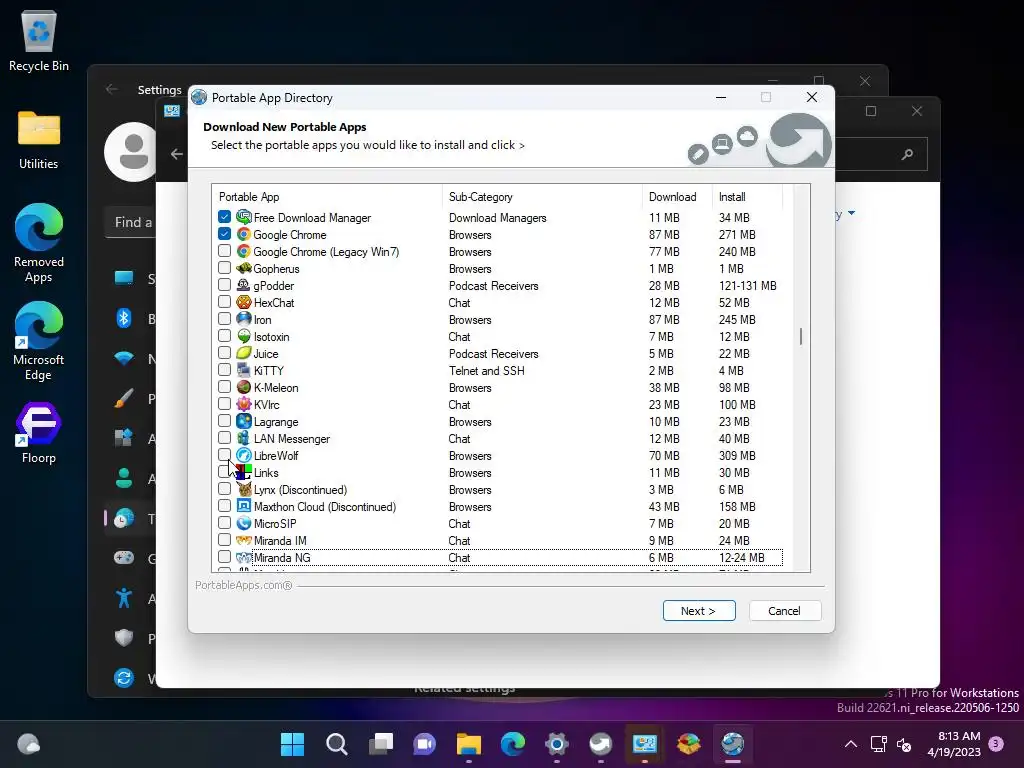Viewport: 1024px width, 768px height.
Task: Click the KVIrc app icon
Action: pos(244,404)
